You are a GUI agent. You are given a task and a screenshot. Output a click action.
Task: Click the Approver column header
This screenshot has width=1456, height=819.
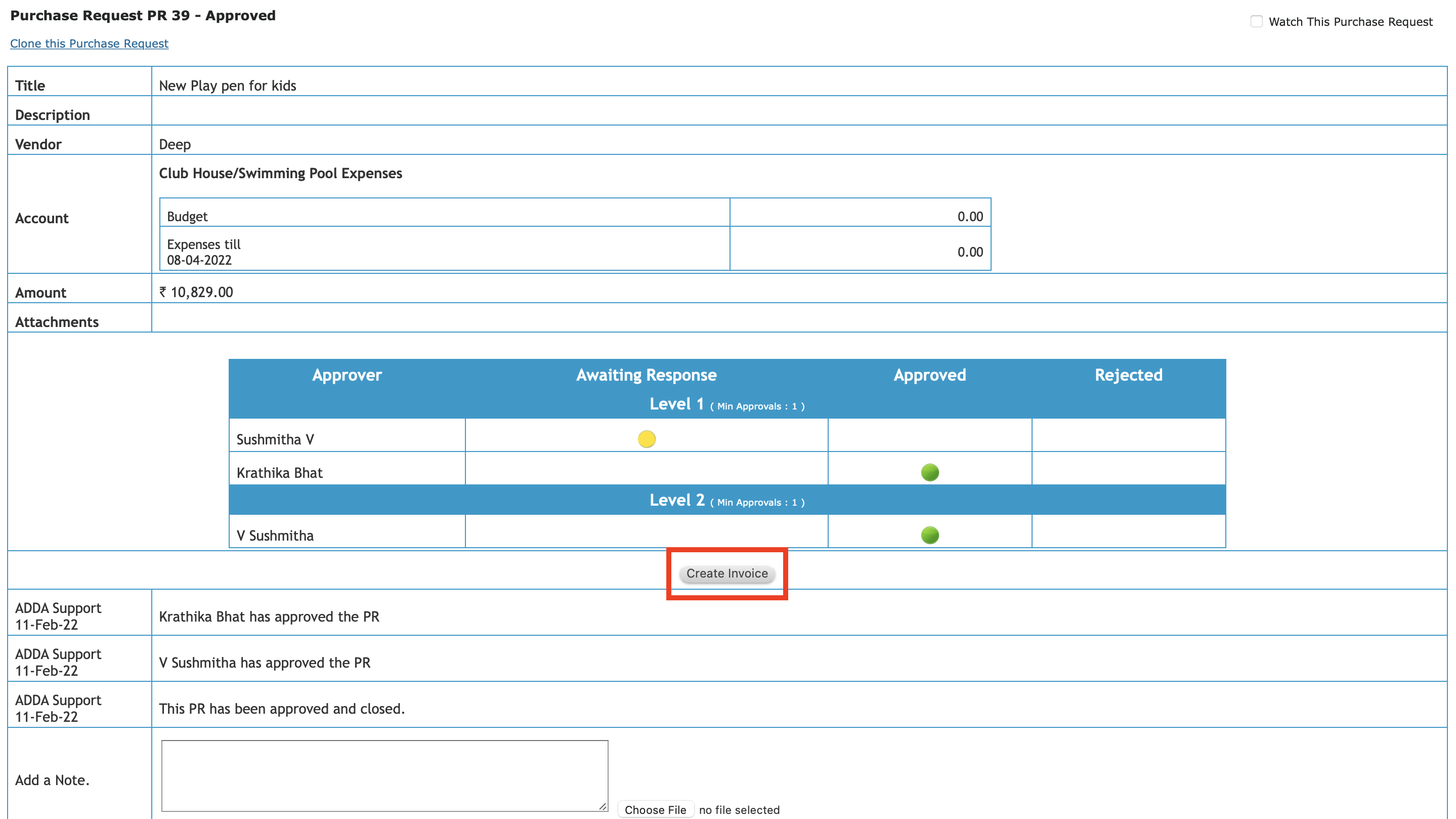[347, 375]
